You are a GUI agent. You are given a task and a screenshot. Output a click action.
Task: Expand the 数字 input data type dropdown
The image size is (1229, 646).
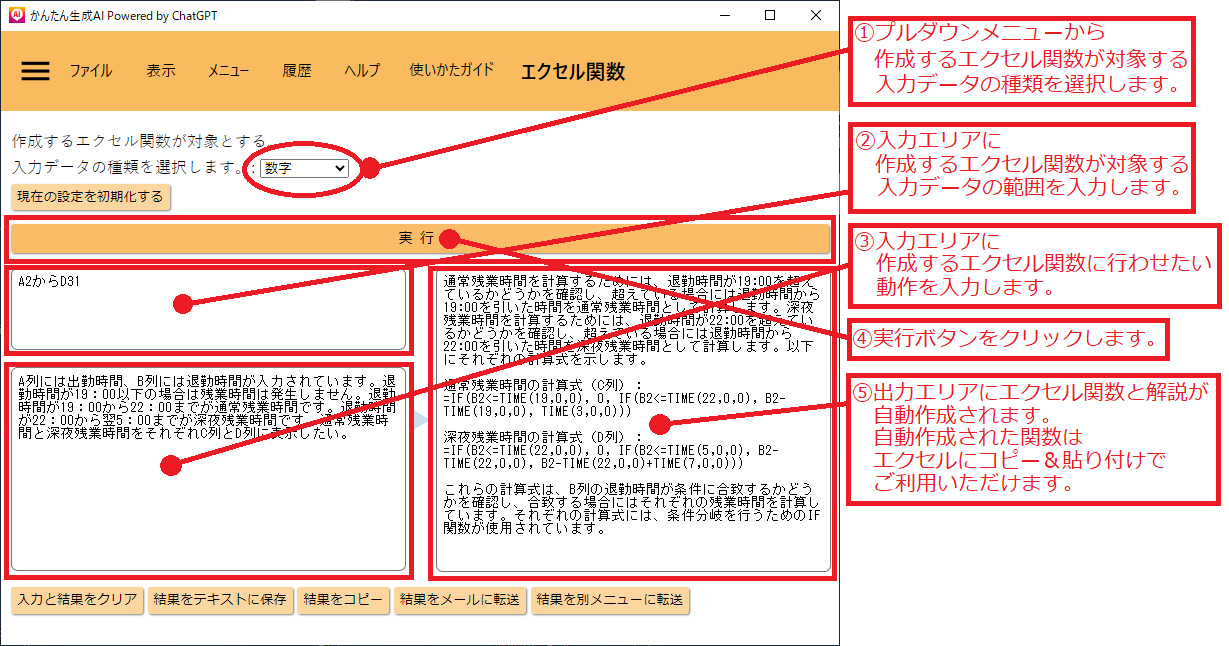[x=303, y=169]
